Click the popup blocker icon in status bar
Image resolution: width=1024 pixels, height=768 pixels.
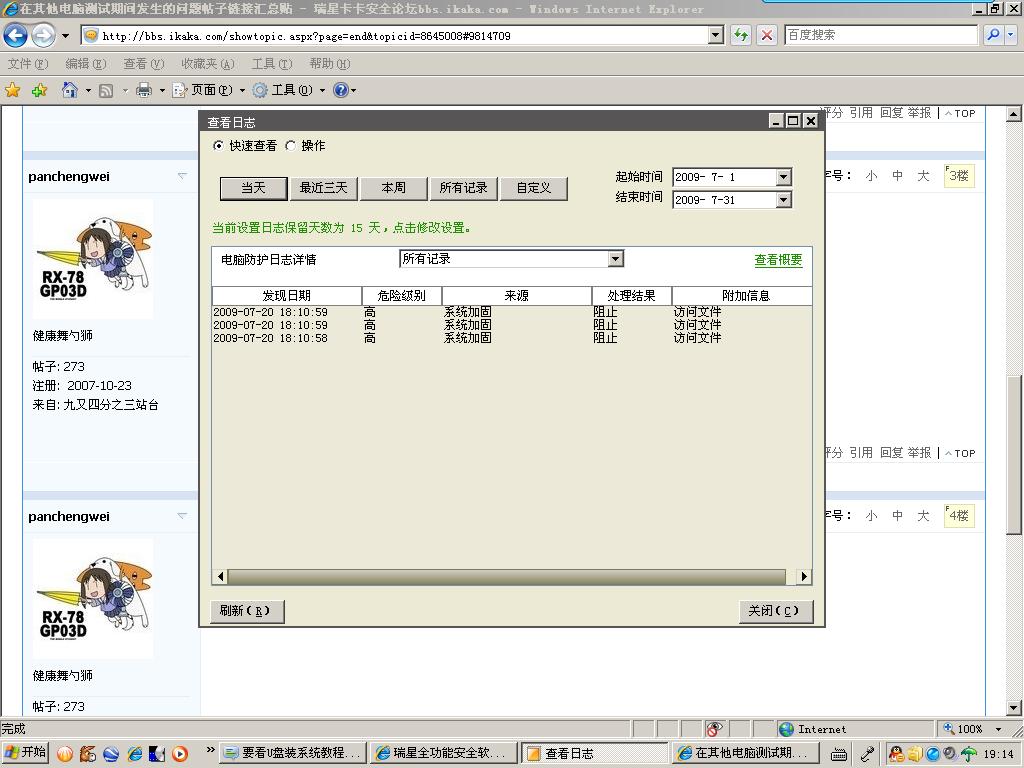click(x=714, y=729)
